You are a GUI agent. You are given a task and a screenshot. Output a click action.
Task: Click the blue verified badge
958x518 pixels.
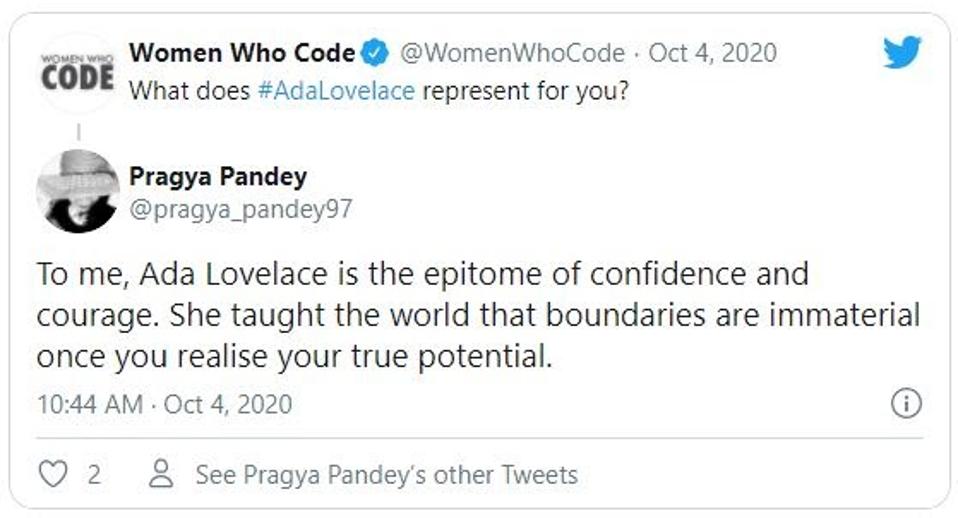point(375,52)
